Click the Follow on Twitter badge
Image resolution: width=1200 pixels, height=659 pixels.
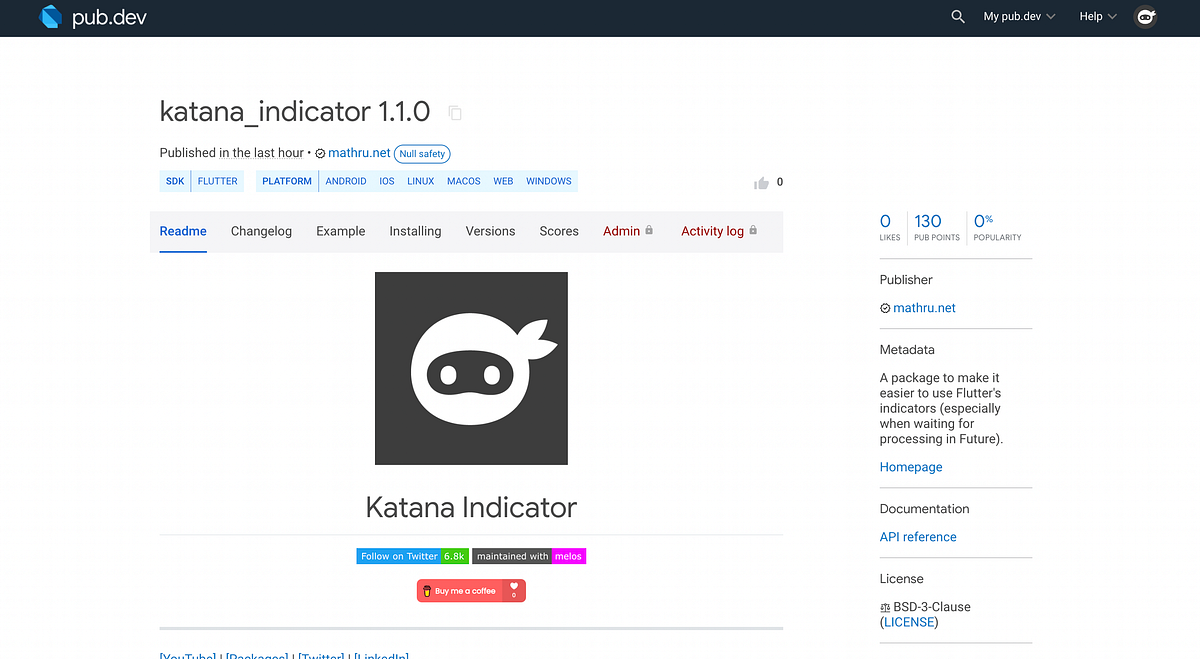click(x=412, y=555)
